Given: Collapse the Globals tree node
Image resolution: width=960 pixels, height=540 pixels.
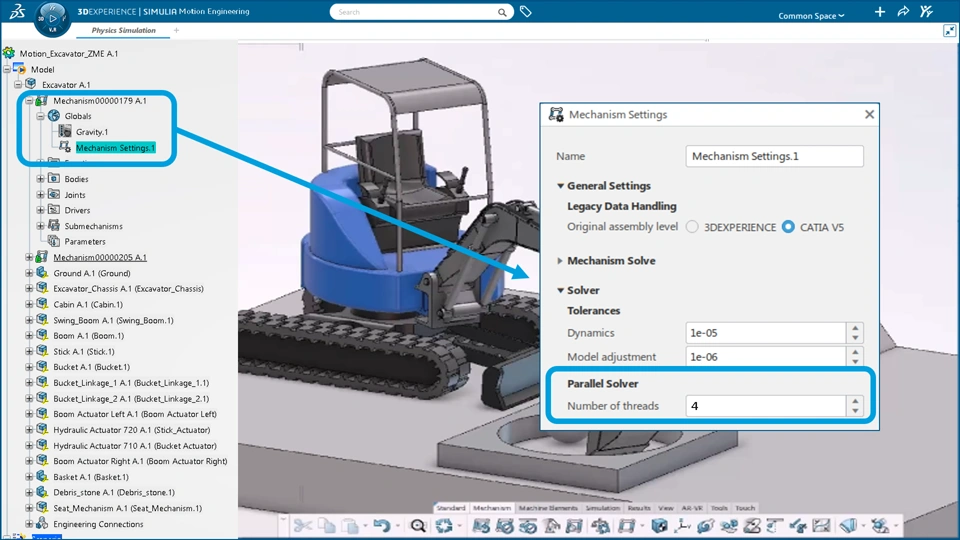Looking at the screenshot, I should (x=40, y=116).
